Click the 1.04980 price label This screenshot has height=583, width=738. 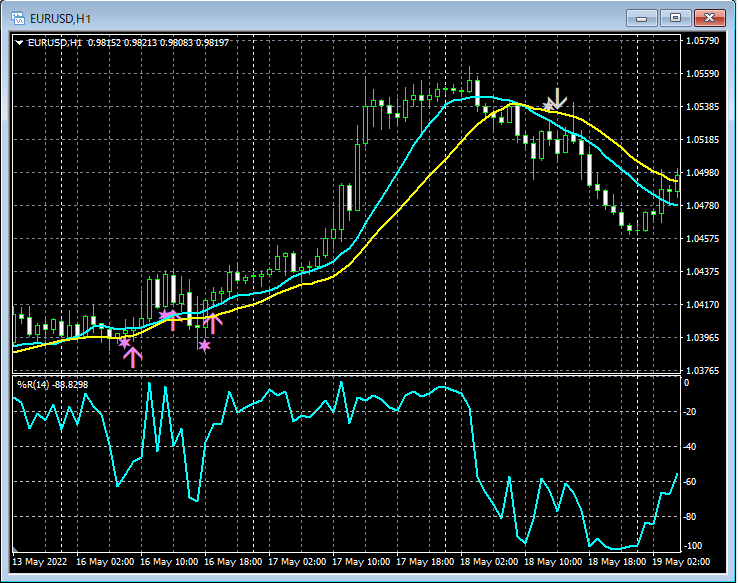tap(703, 173)
